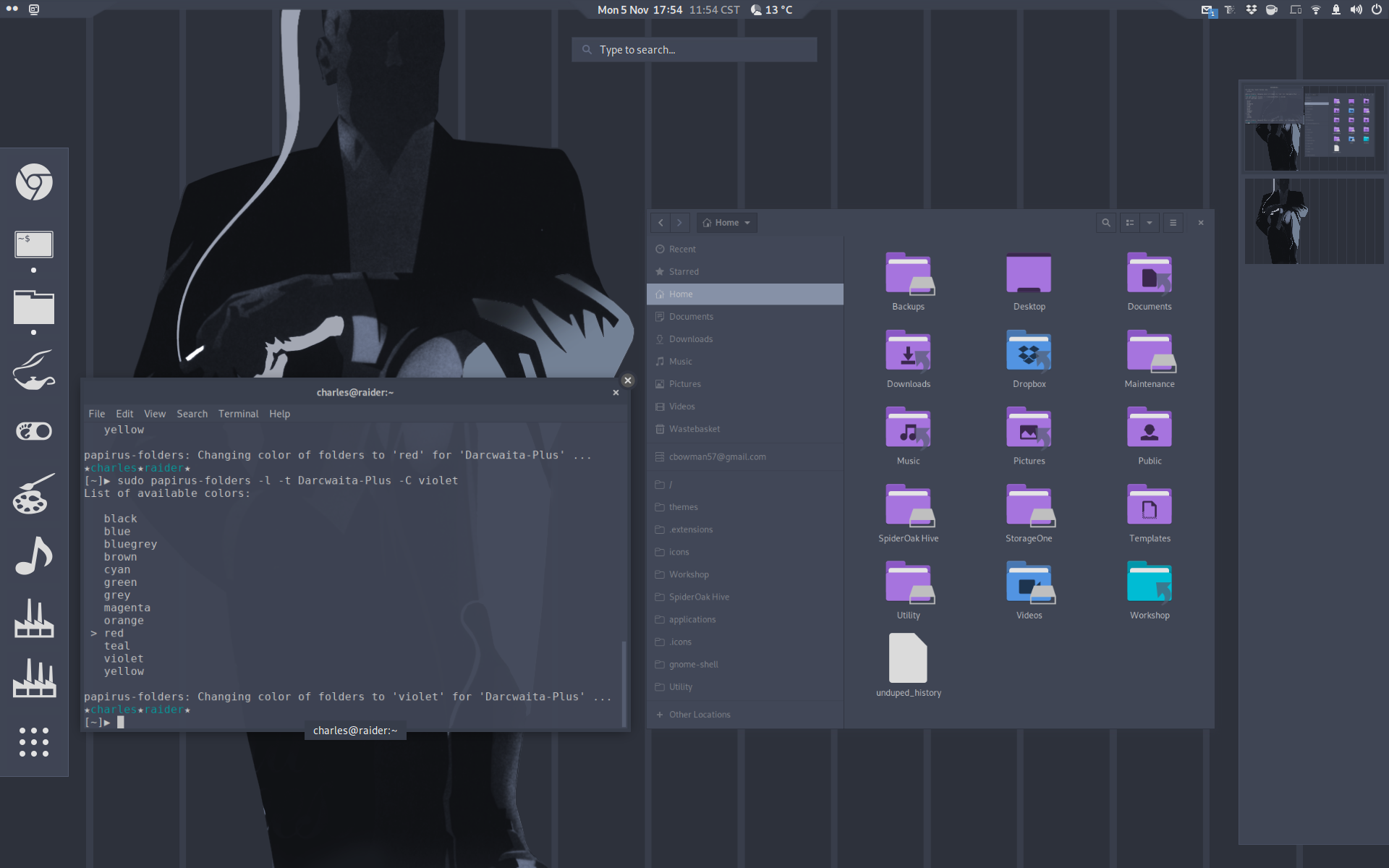Open the paint palette app in dock
Viewport: 1389px width, 868px height.
(x=34, y=494)
